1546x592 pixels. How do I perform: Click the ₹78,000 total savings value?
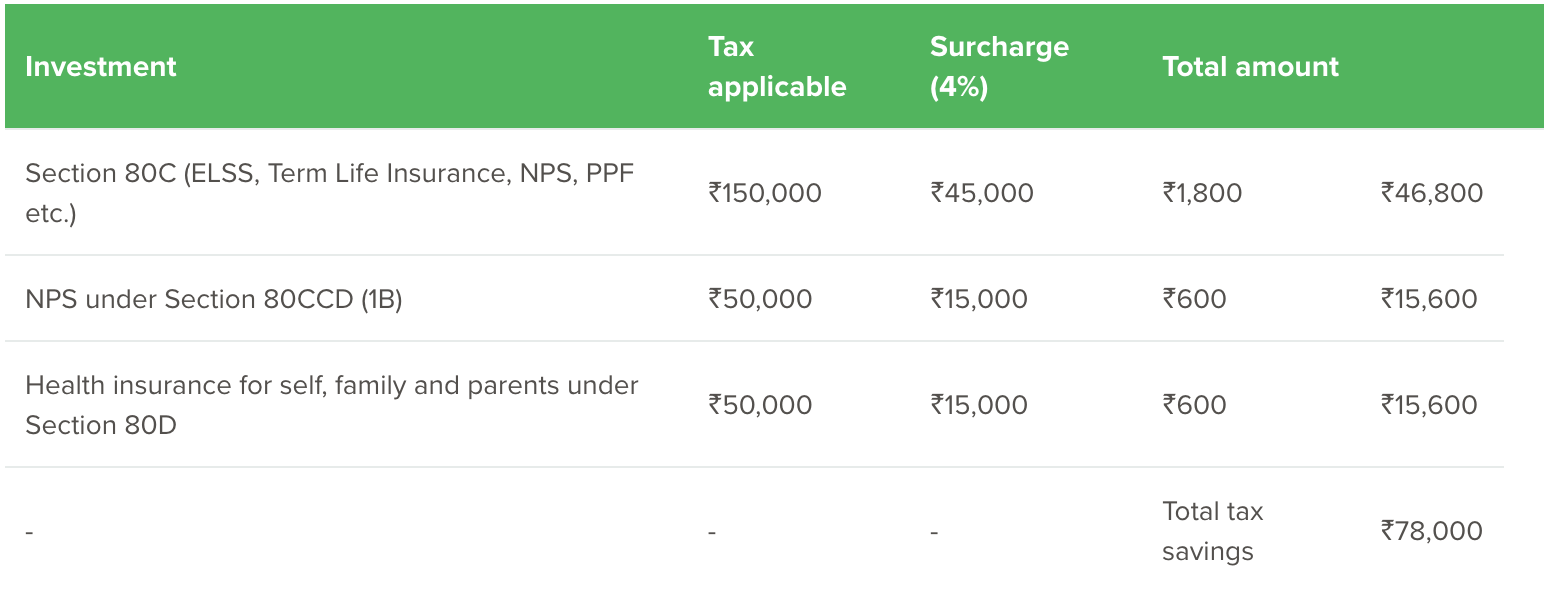click(1432, 531)
